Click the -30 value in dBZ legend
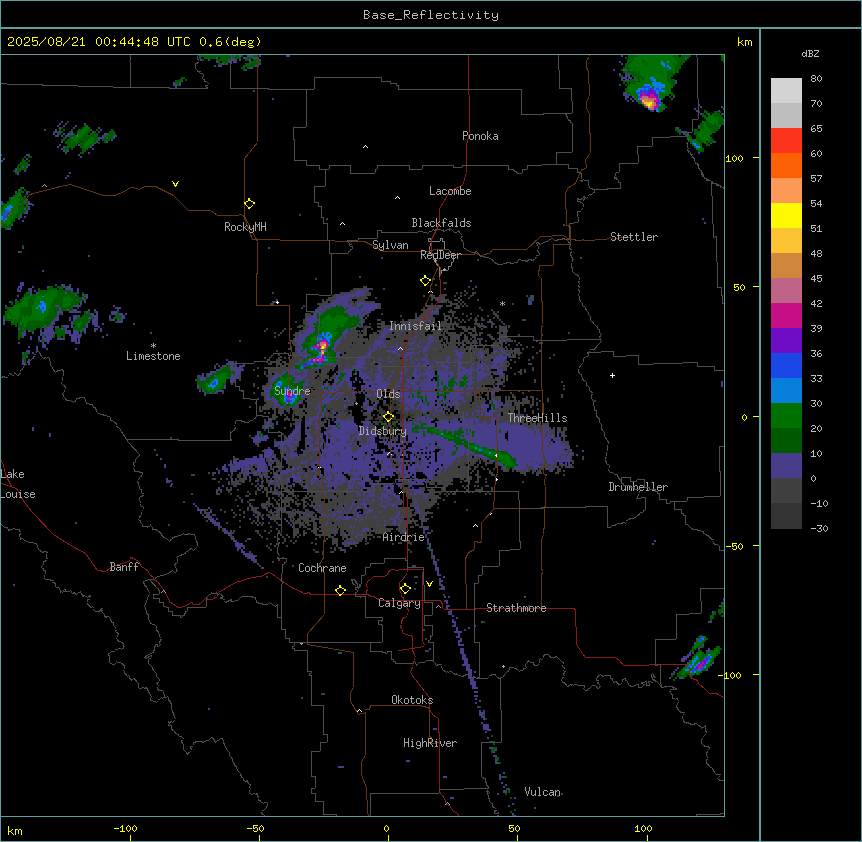 pos(819,529)
